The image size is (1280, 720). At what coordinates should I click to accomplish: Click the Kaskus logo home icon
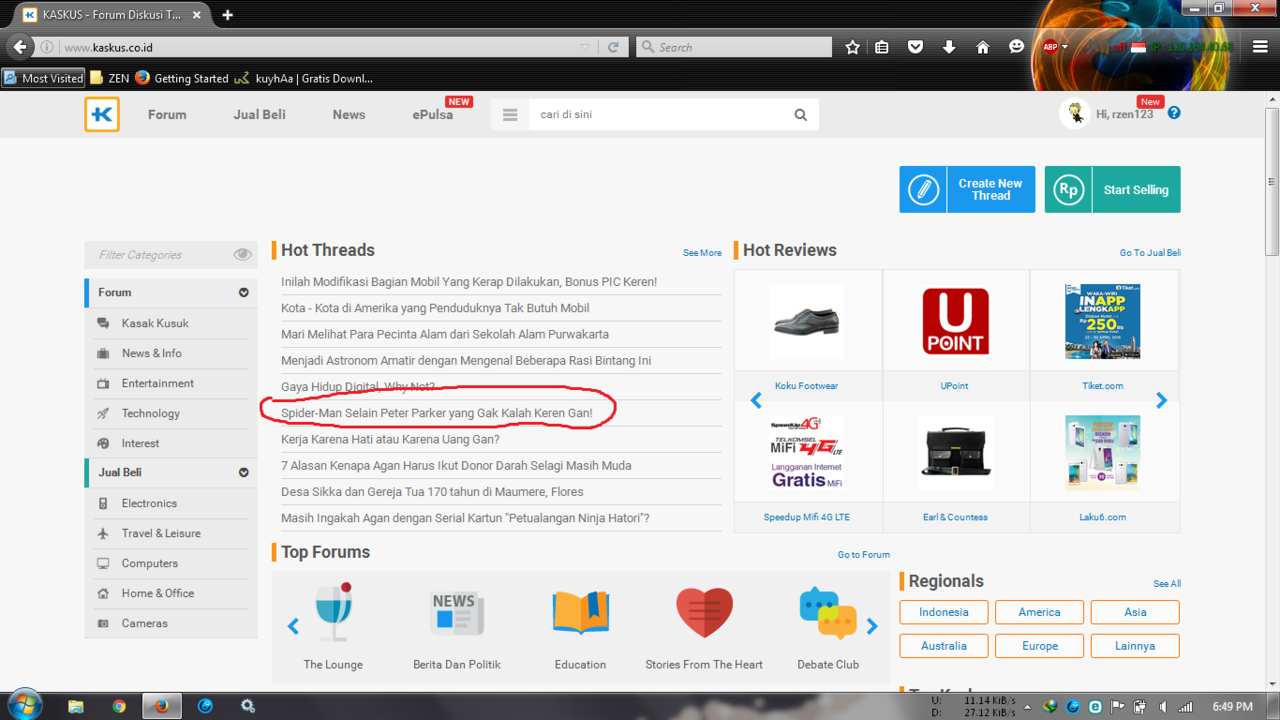pyautogui.click(x=102, y=114)
